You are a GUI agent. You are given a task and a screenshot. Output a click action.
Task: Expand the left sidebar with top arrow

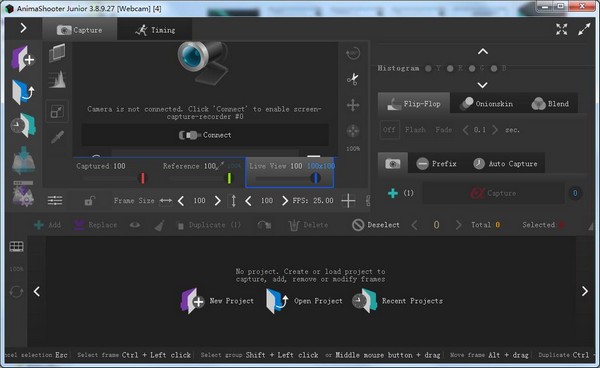23,28
